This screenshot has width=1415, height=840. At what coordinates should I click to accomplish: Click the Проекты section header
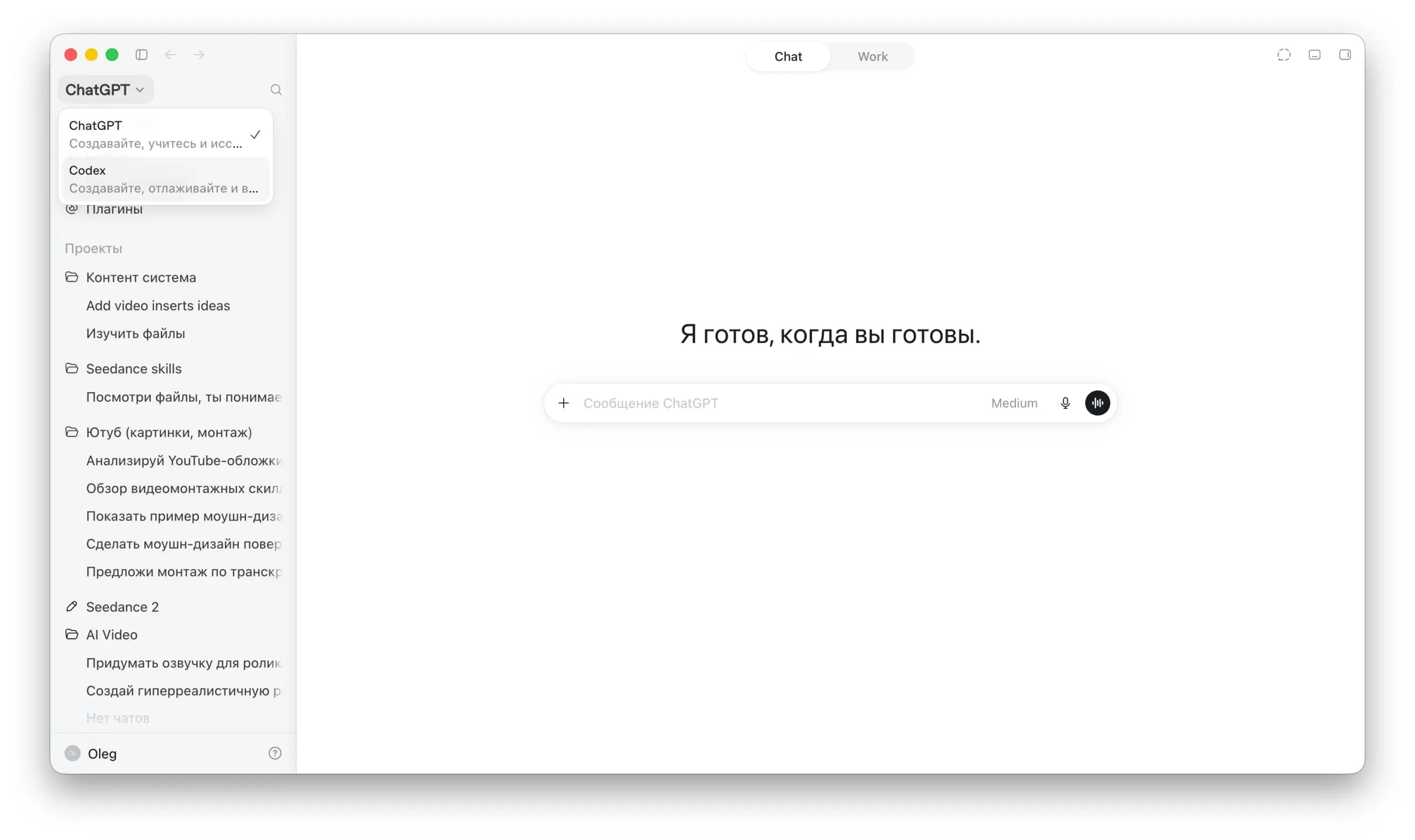pyautogui.click(x=93, y=249)
